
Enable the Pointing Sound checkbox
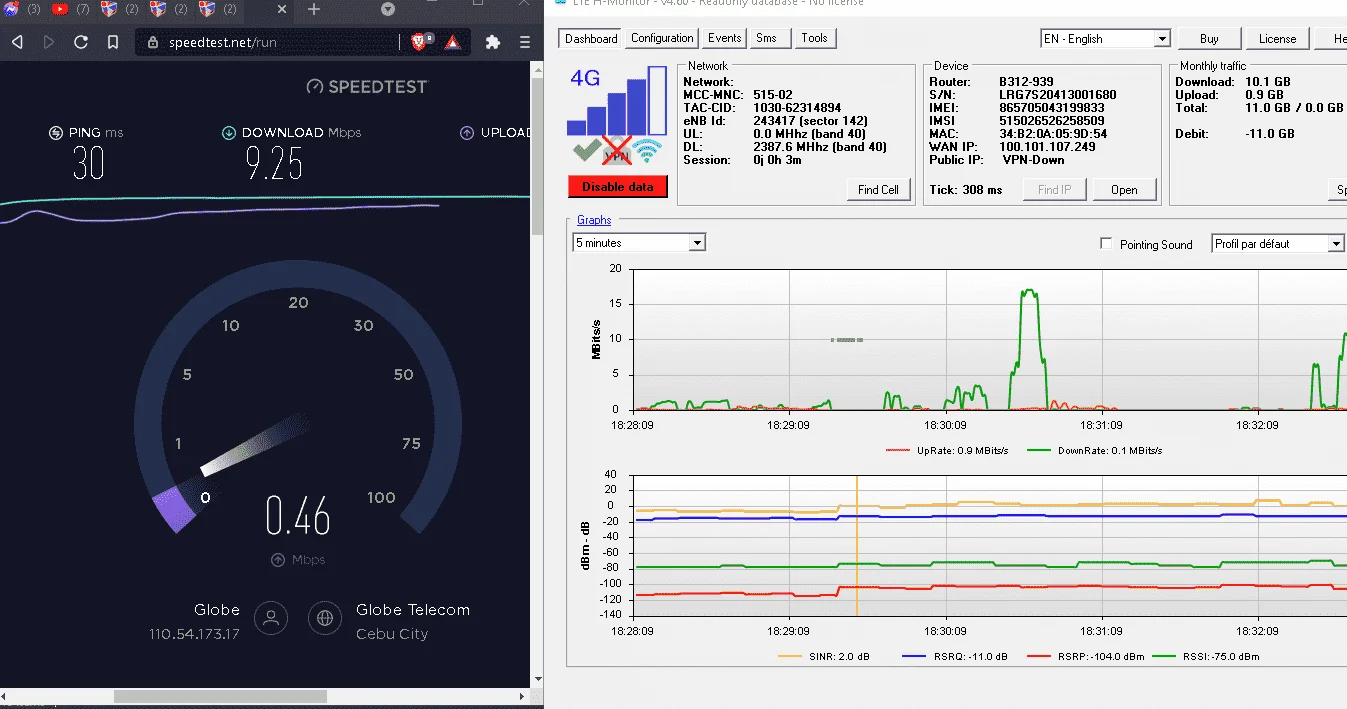click(1106, 243)
